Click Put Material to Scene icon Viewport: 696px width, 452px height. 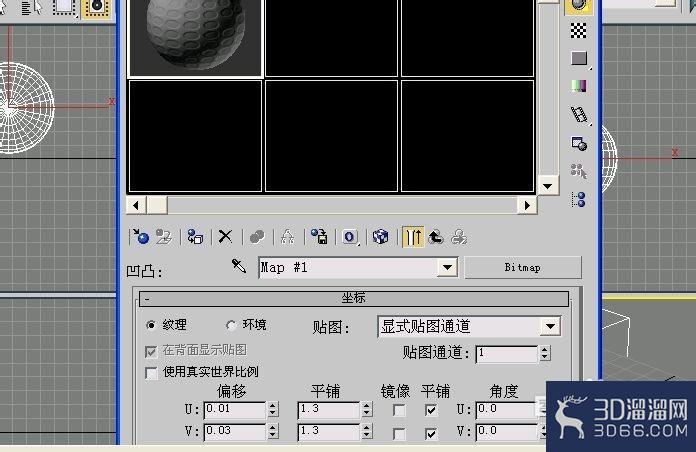[x=164, y=237]
